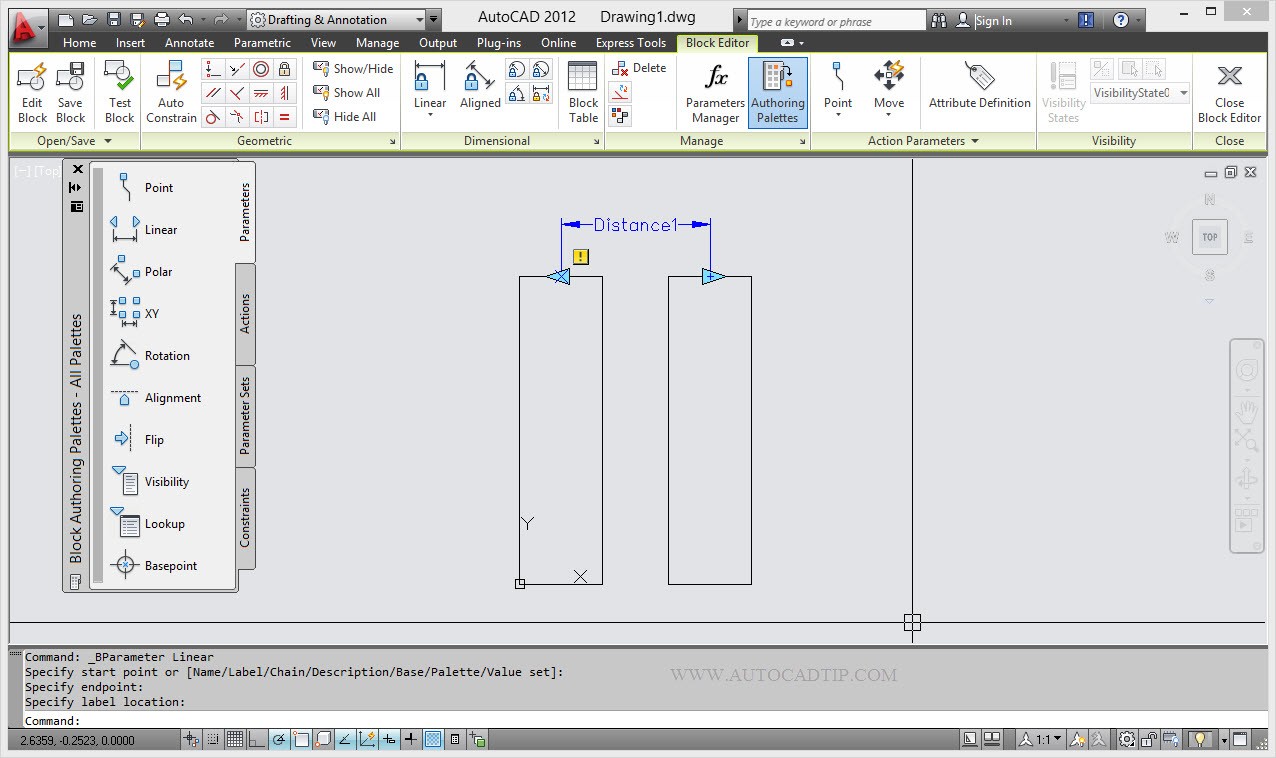Expand the Open/Save panel
The height and width of the screenshot is (758, 1276).
coord(72,141)
